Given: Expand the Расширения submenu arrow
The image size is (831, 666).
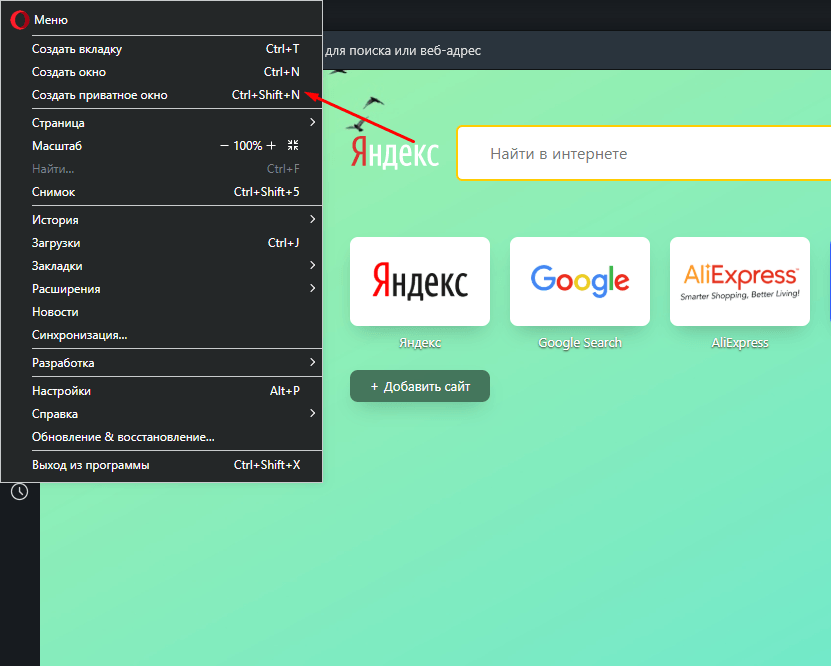Looking at the screenshot, I should tap(312, 288).
